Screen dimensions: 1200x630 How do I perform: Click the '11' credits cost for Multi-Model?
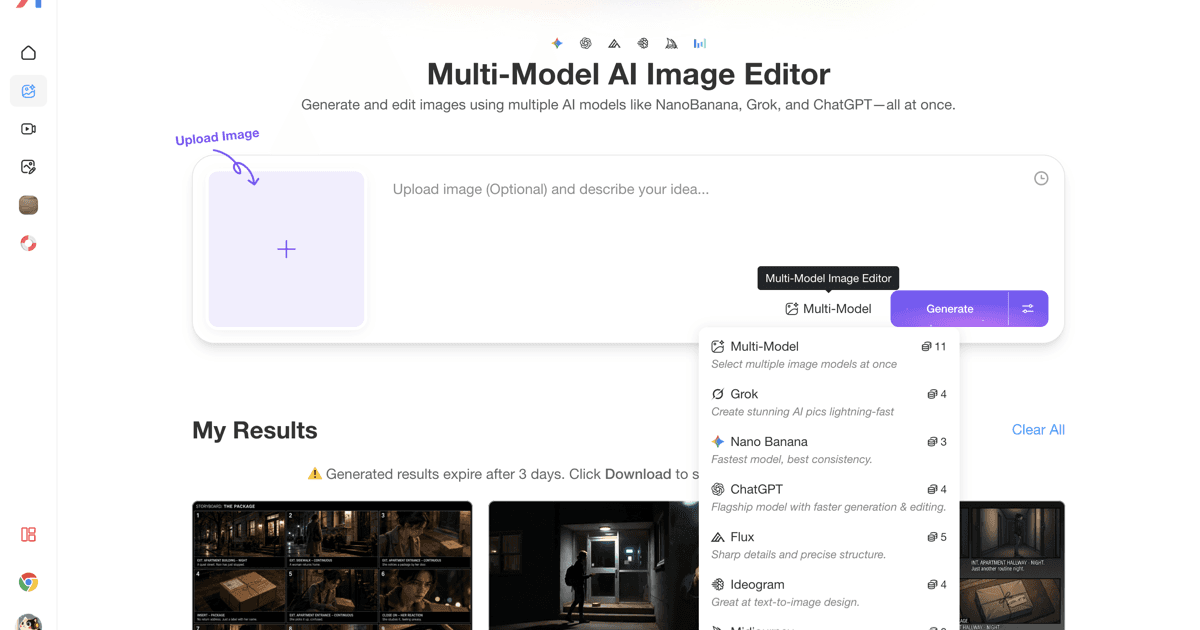[x=934, y=346]
